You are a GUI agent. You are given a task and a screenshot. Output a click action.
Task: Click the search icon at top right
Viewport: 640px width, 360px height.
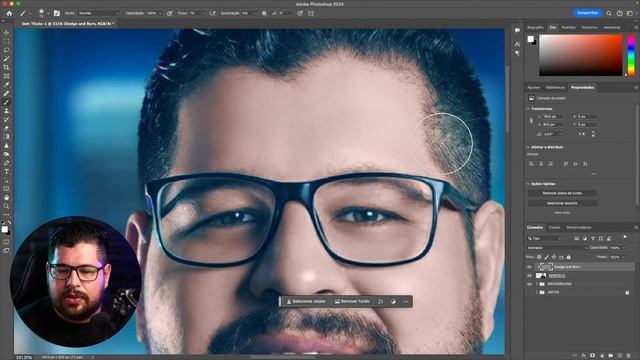tap(609, 13)
